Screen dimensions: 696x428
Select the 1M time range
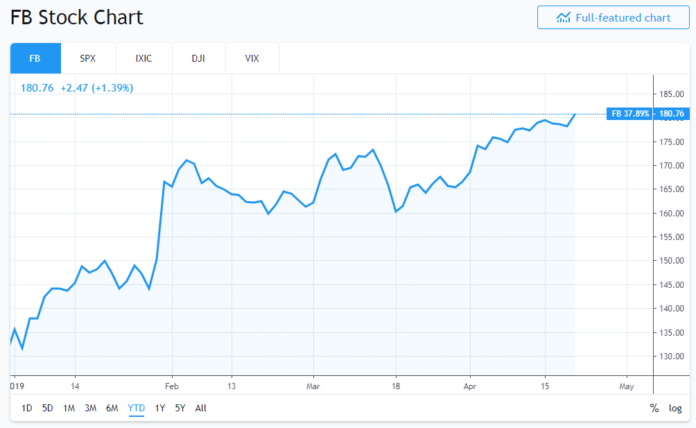68,408
